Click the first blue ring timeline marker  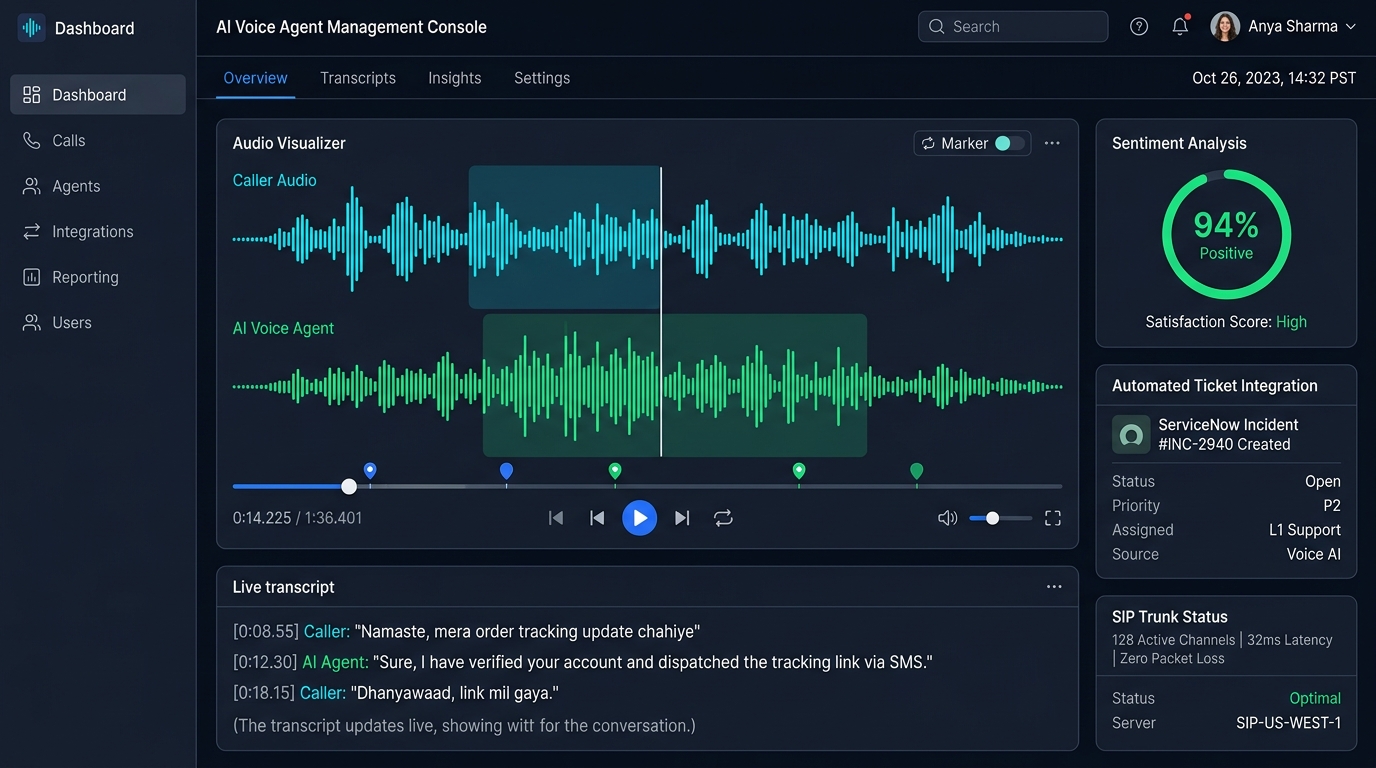[x=370, y=470]
